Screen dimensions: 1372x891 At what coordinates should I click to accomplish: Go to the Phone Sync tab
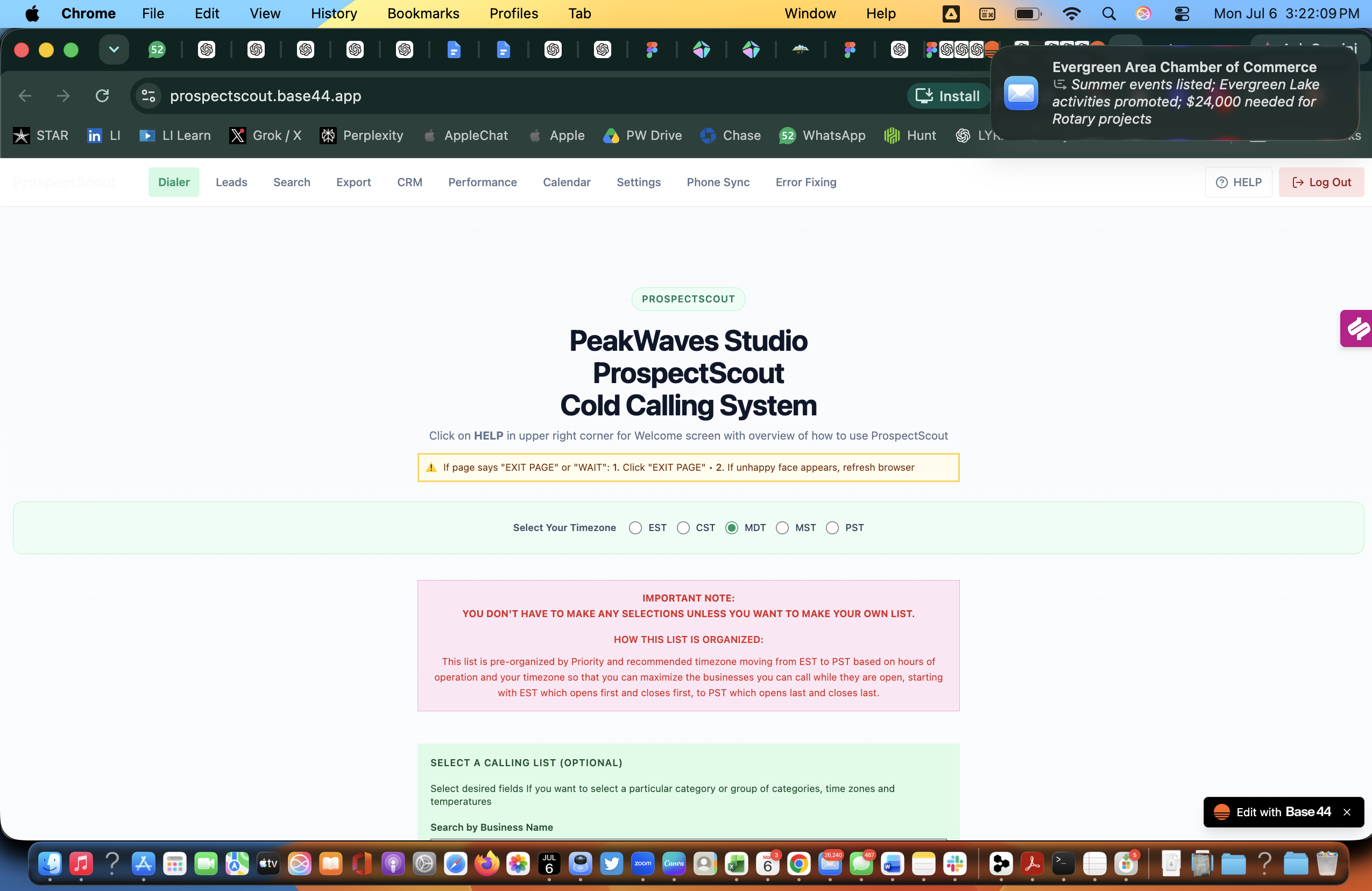tap(718, 182)
